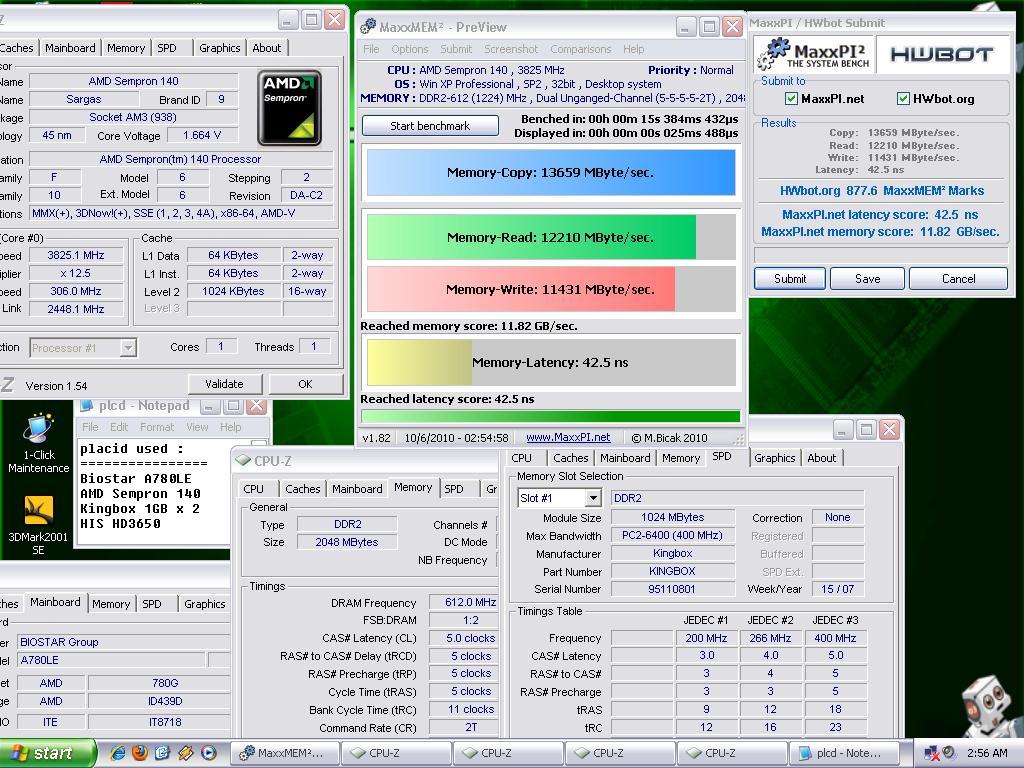The height and width of the screenshot is (768, 1024).
Task: Select Graphics tab in CPU-Z SPD window
Action: pos(775,458)
